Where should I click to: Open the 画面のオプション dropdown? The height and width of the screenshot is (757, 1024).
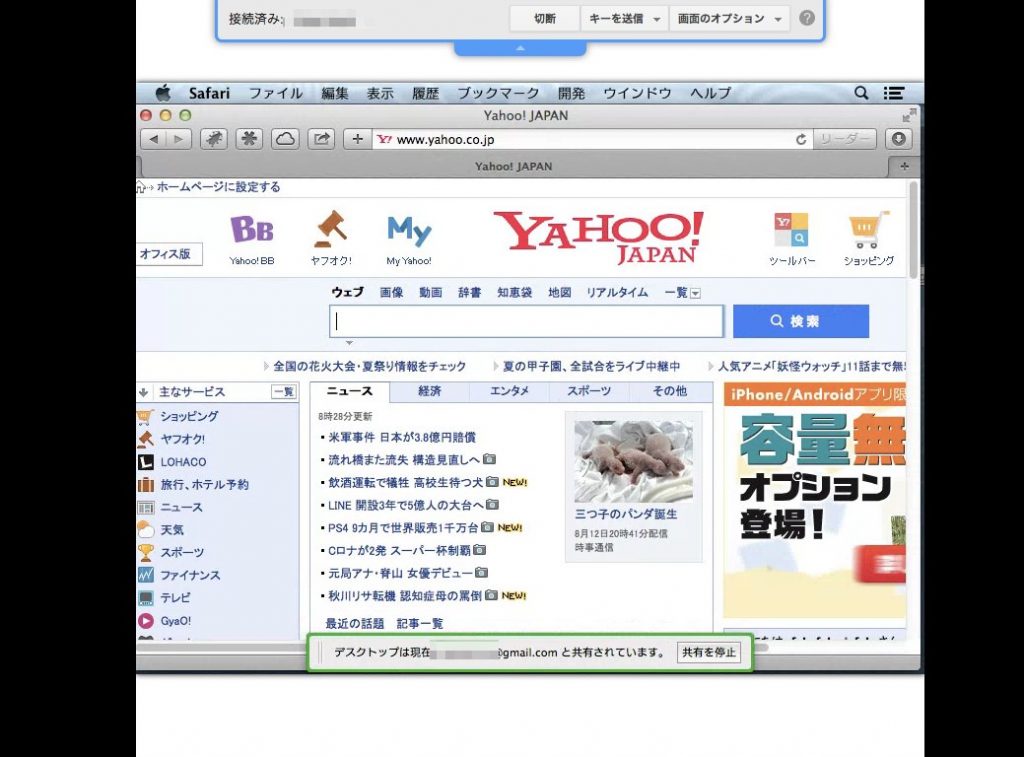coord(729,19)
